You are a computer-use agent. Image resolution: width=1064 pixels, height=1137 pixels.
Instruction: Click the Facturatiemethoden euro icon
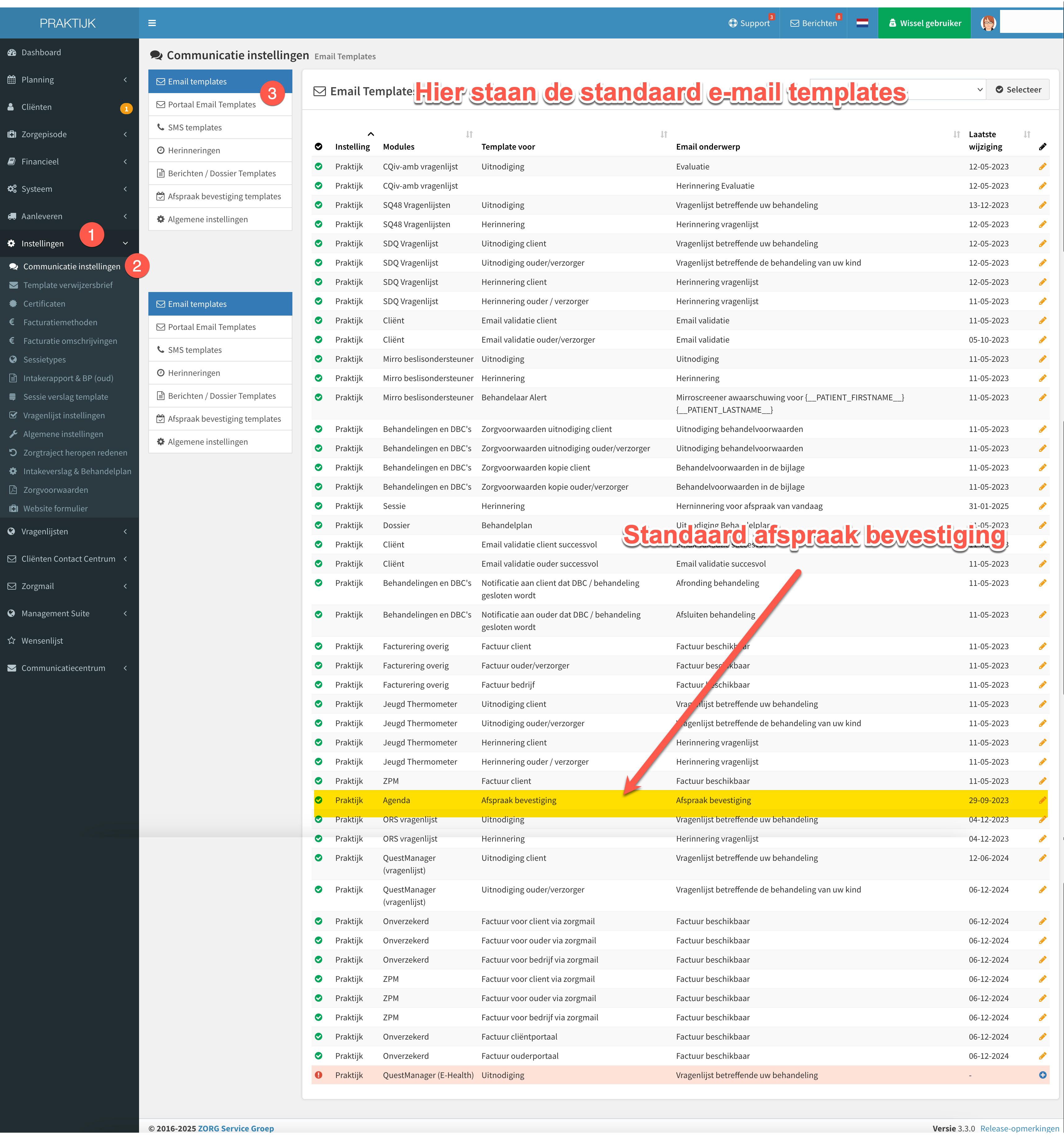click(13, 322)
